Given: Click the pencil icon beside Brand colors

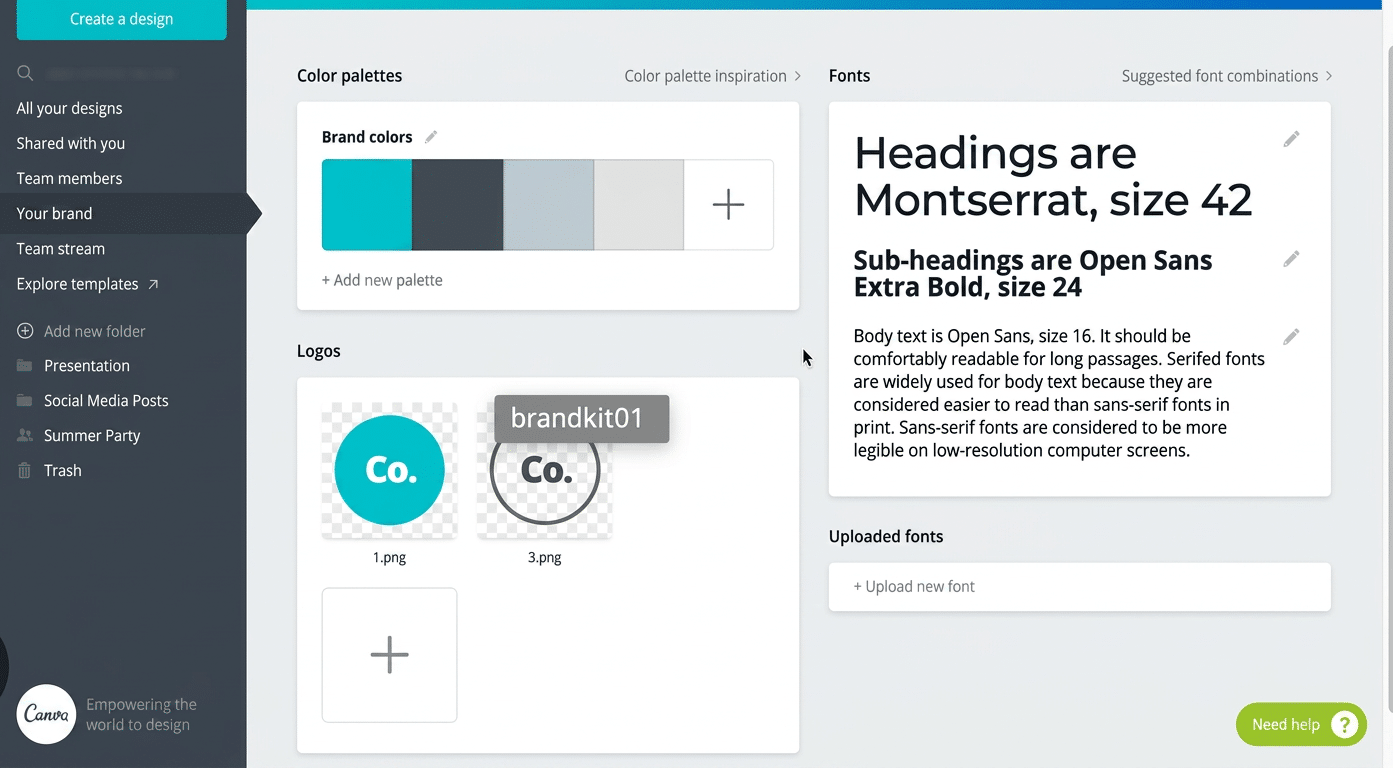Looking at the screenshot, I should (431, 137).
